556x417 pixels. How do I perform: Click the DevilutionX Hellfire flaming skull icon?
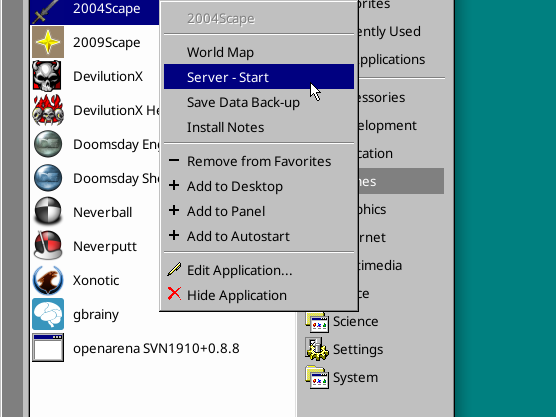coord(48,110)
